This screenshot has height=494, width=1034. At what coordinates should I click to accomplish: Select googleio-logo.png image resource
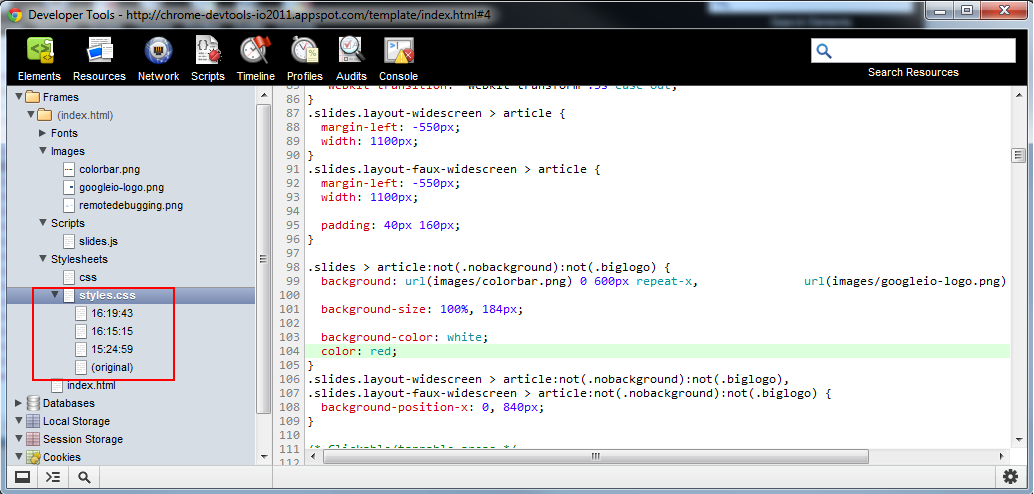click(113, 187)
